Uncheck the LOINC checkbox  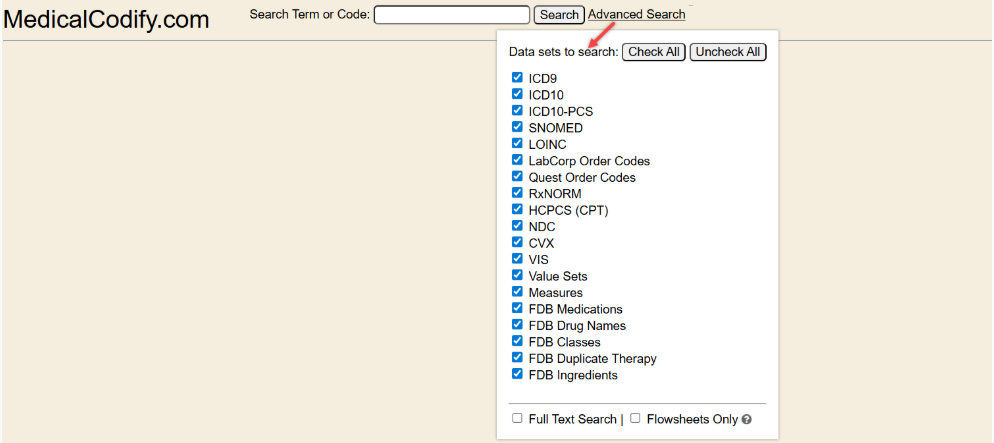(x=517, y=144)
